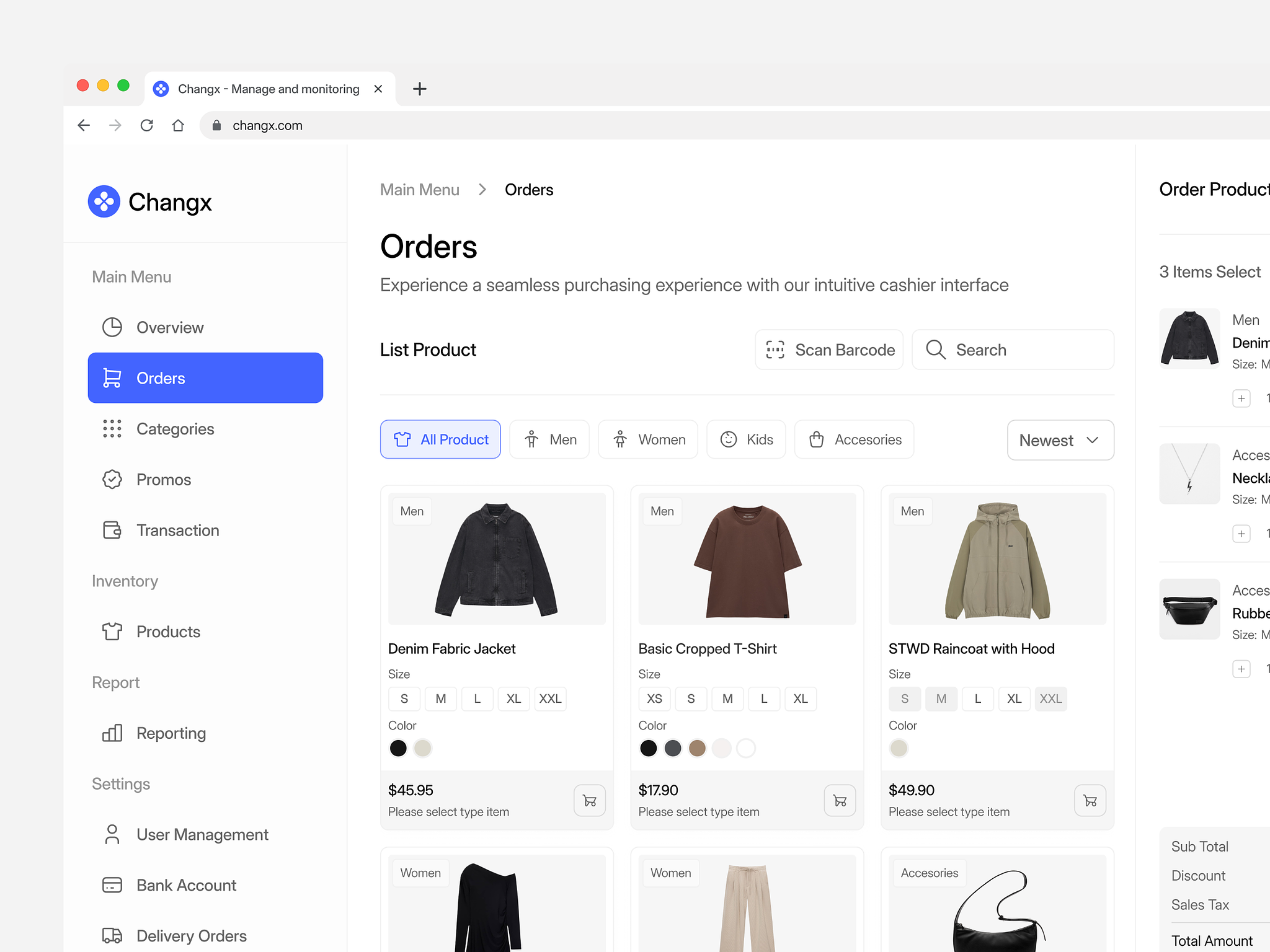Switch to the Kids products filter tab
Screen dimensions: 1270x952
746,439
